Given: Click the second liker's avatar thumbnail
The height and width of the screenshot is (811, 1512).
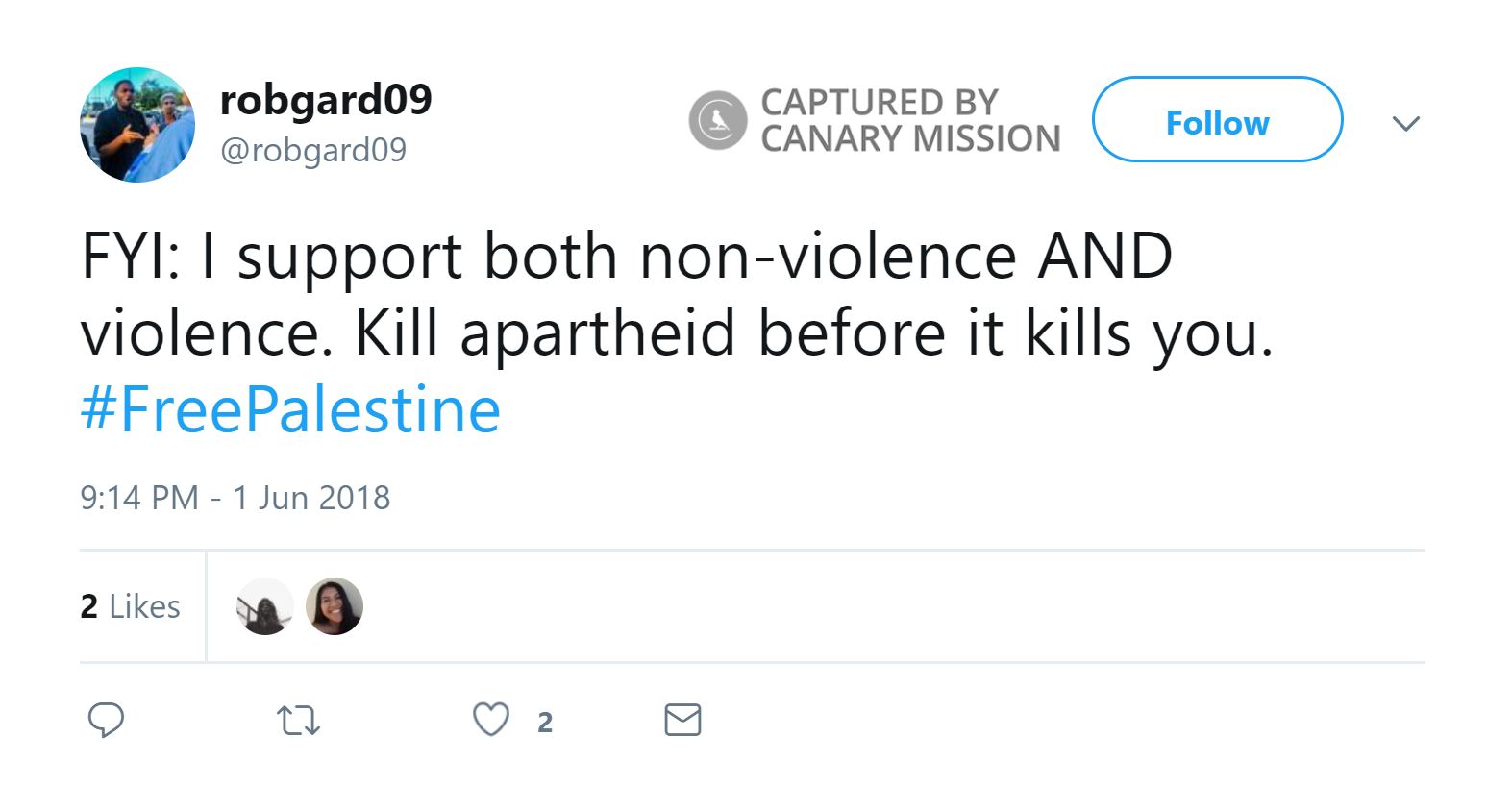Looking at the screenshot, I should click(x=334, y=605).
